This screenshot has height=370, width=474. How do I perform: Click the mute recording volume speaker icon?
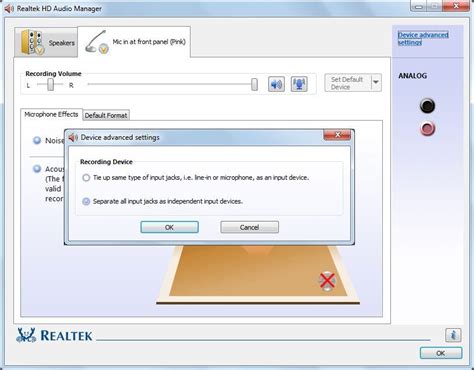(276, 84)
